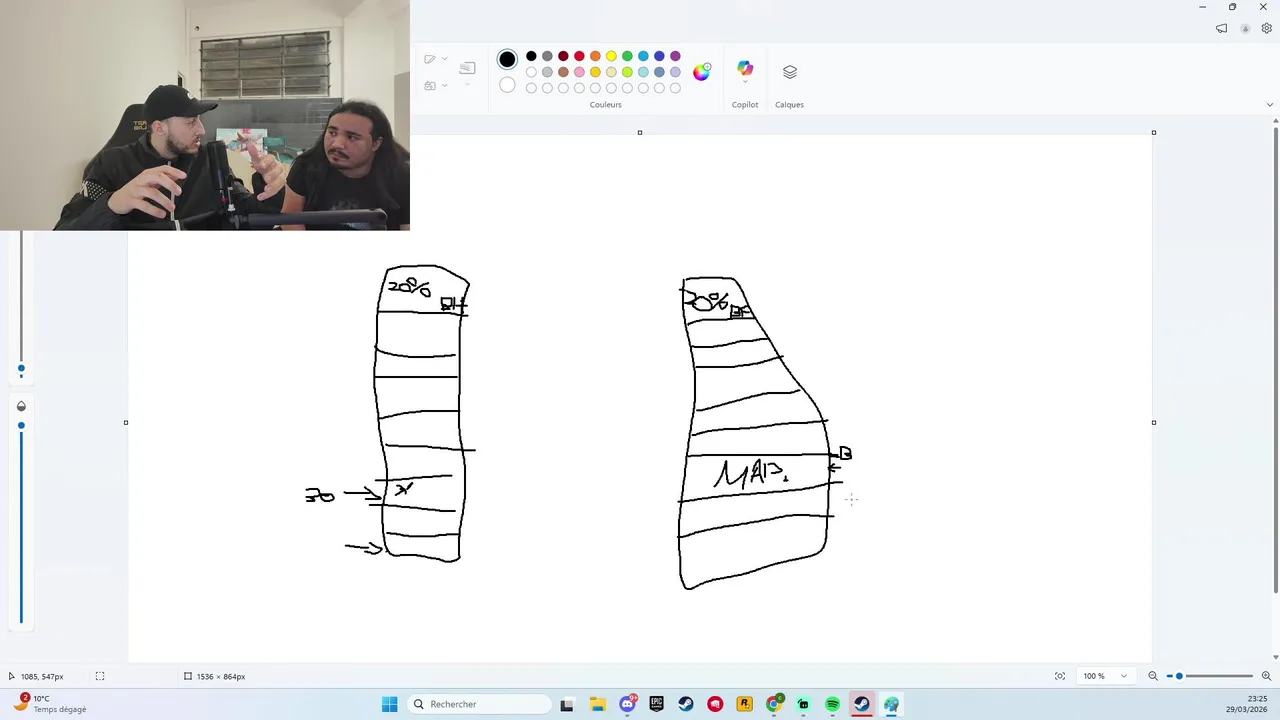The image size is (1280, 720).
Task: Select the primary black color circle
Action: coord(507,60)
